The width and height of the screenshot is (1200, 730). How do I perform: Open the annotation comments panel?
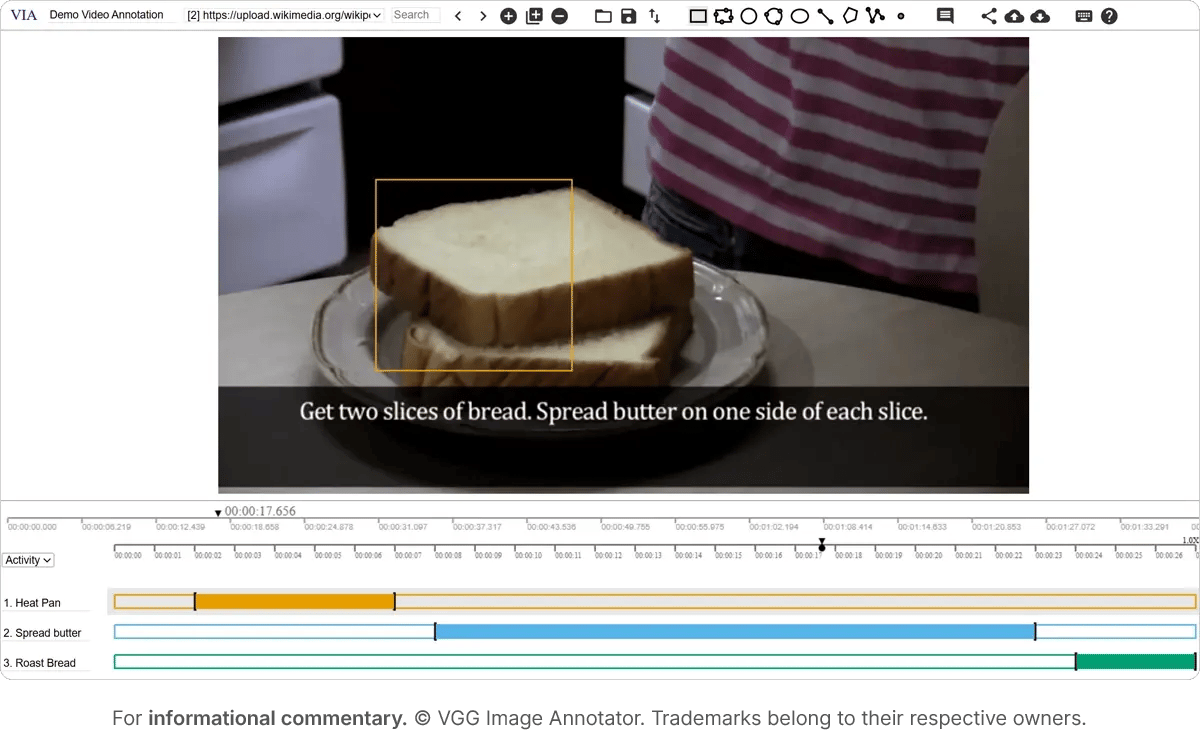pos(943,15)
